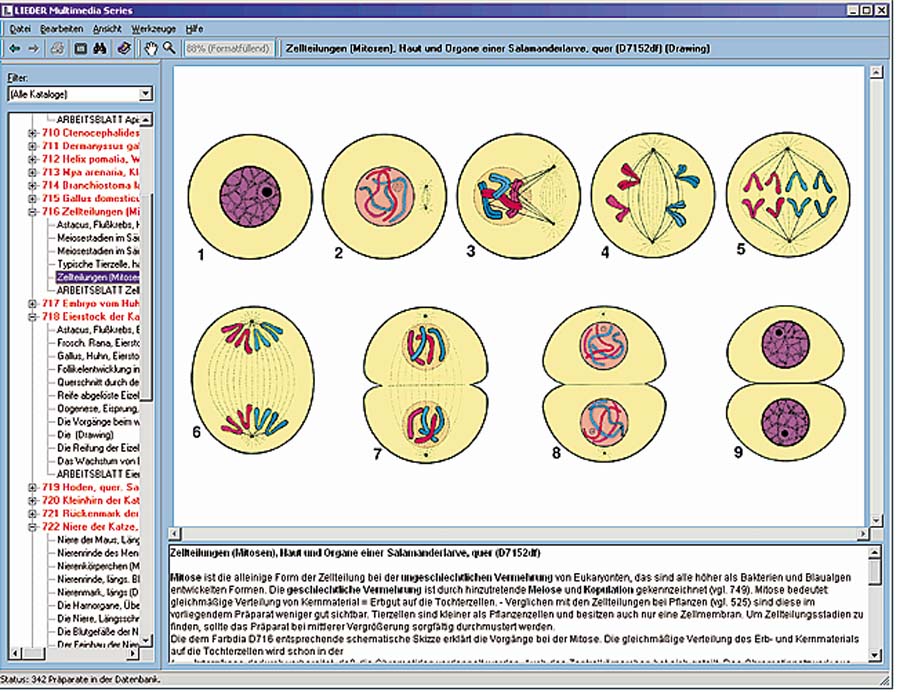Open the Hilfe menu
The image size is (900, 692).
(195, 28)
